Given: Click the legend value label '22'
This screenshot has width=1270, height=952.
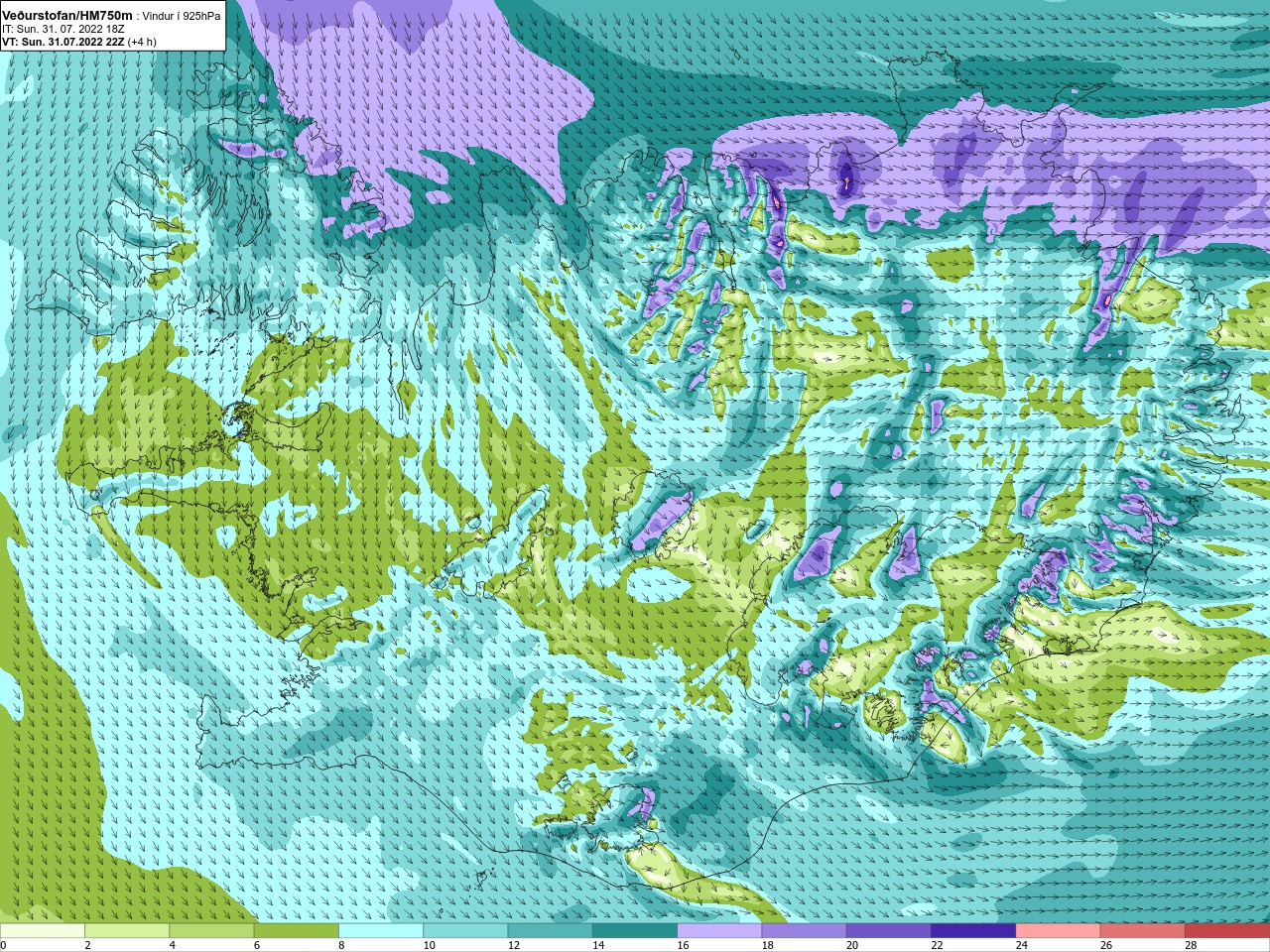Looking at the screenshot, I should pos(937,945).
